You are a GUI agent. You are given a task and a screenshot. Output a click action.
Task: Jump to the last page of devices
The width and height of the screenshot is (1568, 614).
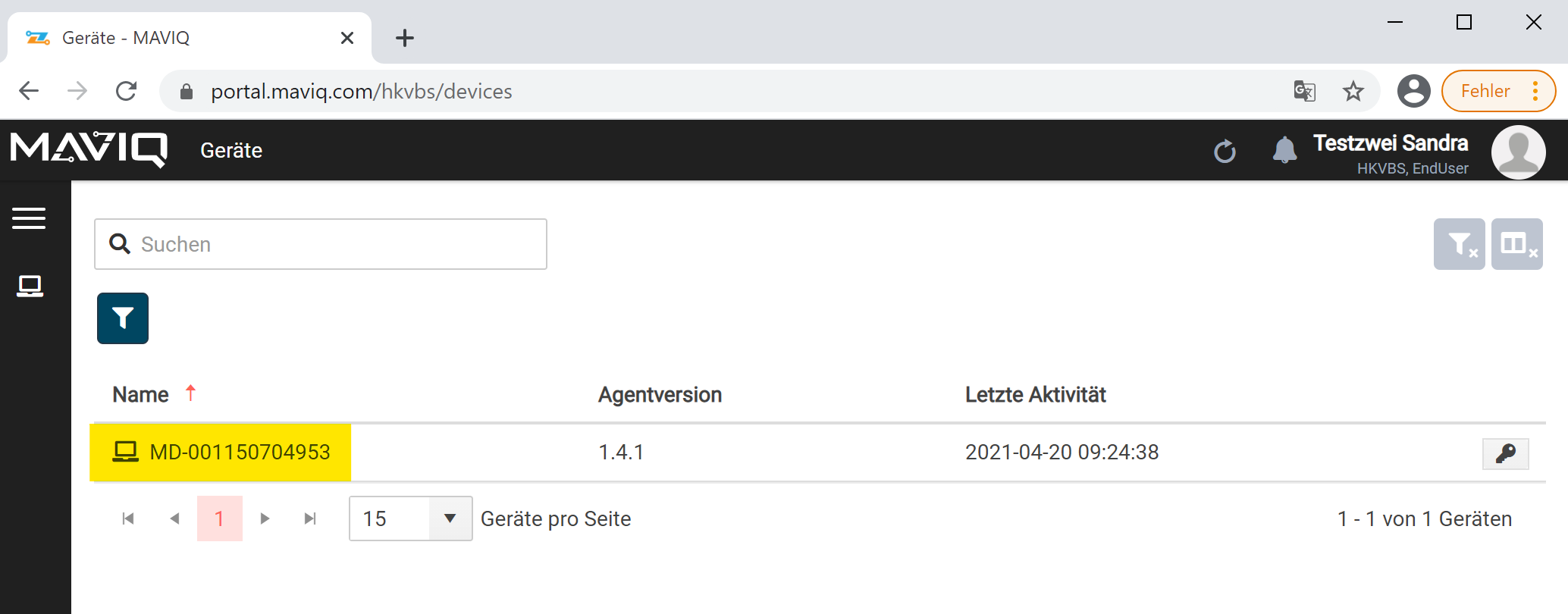309,518
